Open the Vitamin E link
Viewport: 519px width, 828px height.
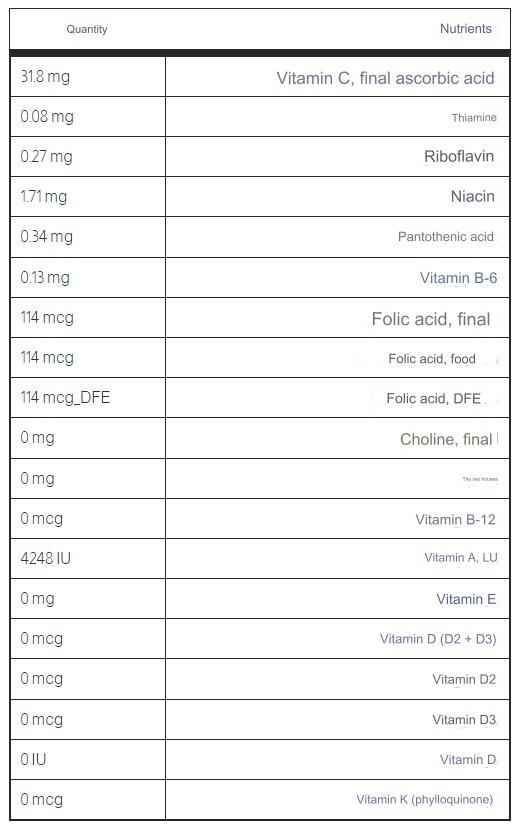(466, 599)
